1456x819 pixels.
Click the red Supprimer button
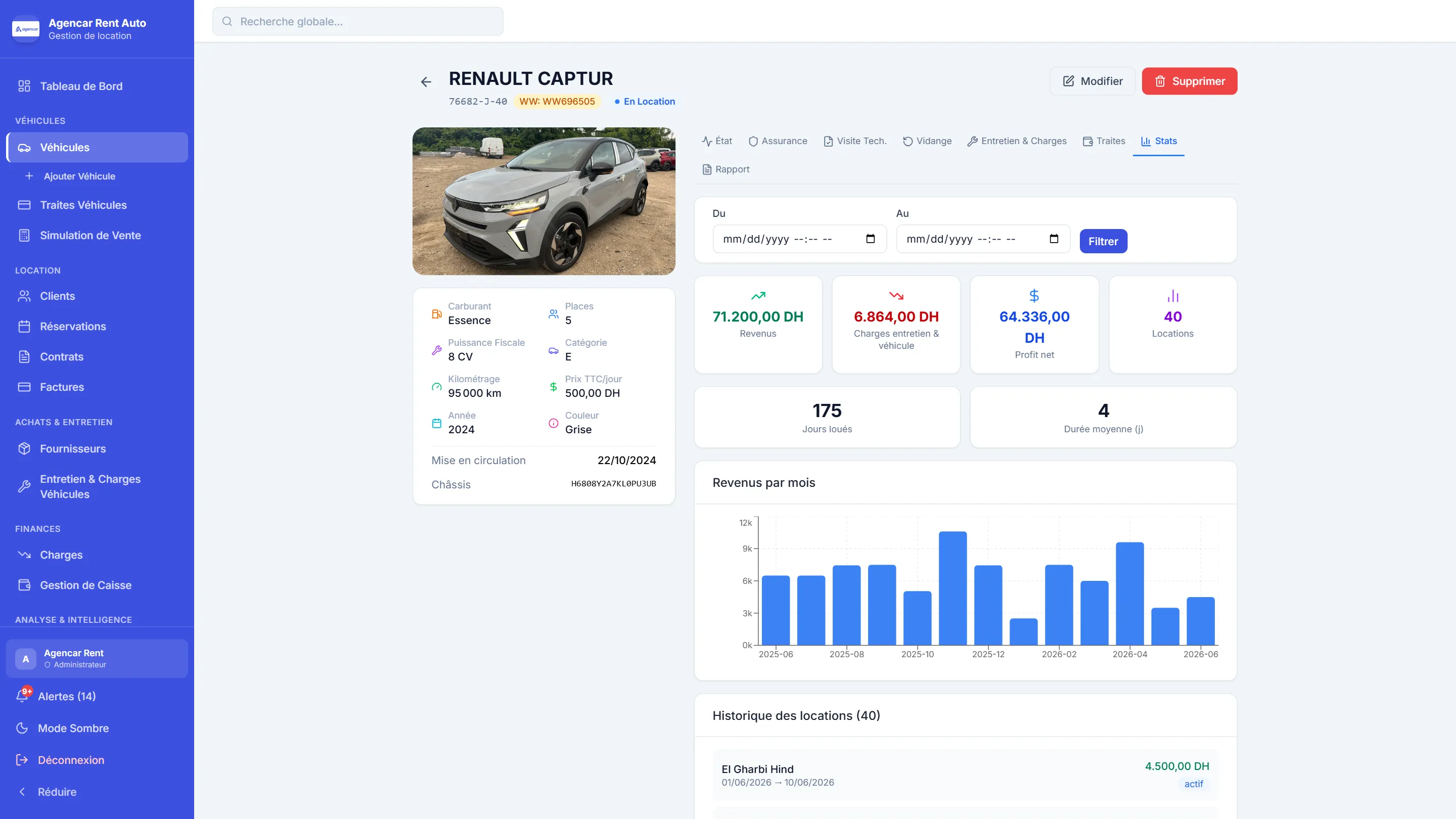pyautogui.click(x=1189, y=81)
